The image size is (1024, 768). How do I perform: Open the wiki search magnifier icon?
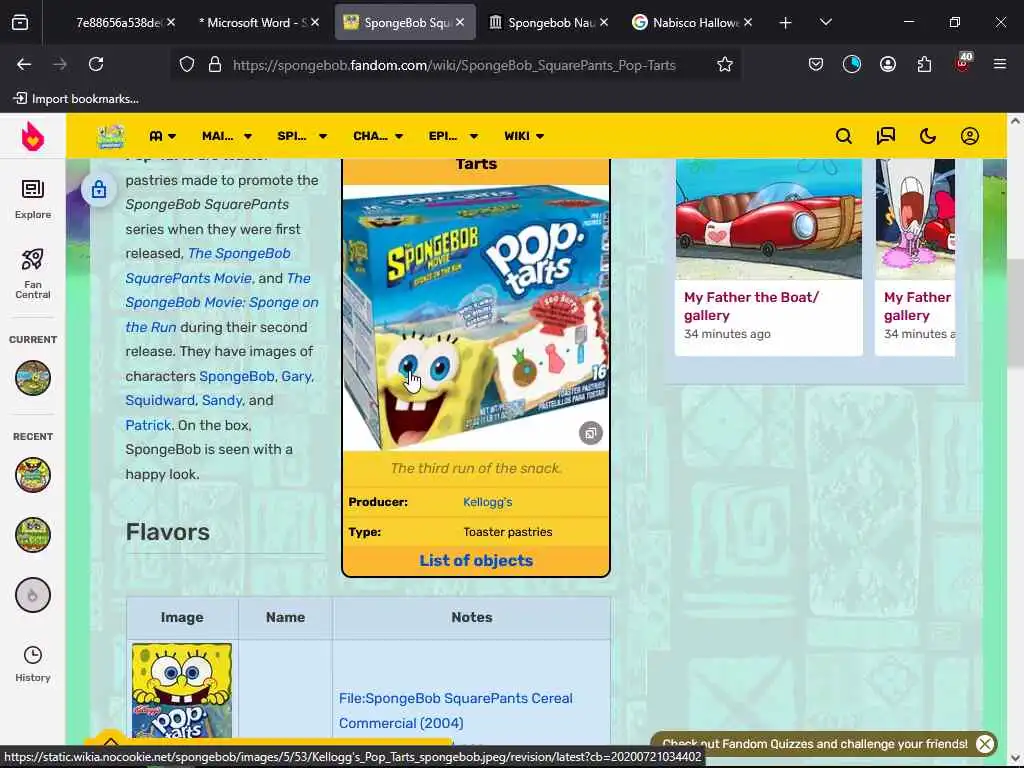844,136
